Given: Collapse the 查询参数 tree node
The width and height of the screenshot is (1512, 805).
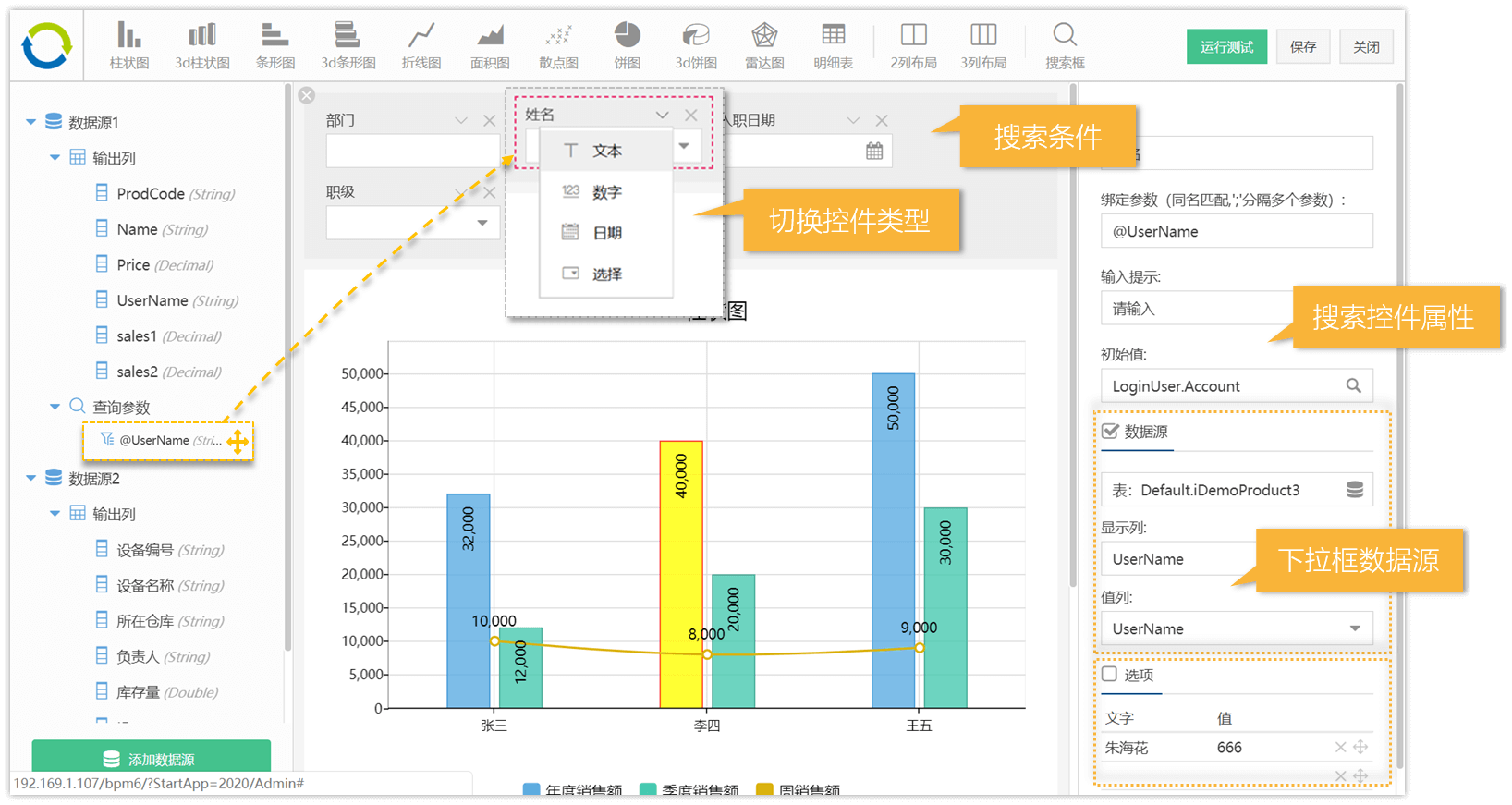Looking at the screenshot, I should coord(55,407).
